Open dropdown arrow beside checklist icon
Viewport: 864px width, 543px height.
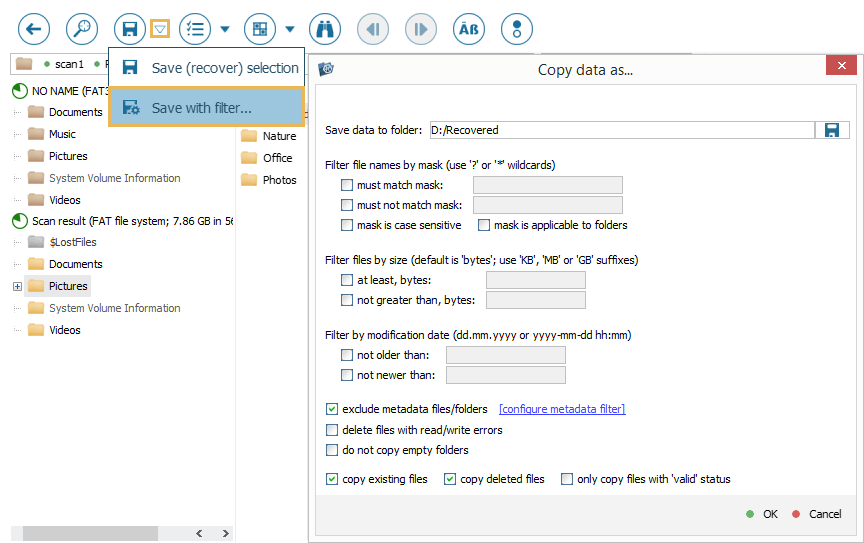click(225, 29)
